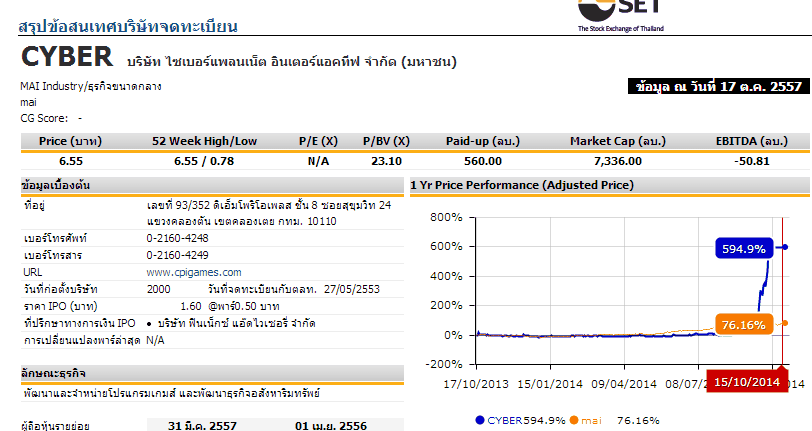Click the blue CYBER legend dot
Viewport: 812px width, 431px height.
(480, 420)
